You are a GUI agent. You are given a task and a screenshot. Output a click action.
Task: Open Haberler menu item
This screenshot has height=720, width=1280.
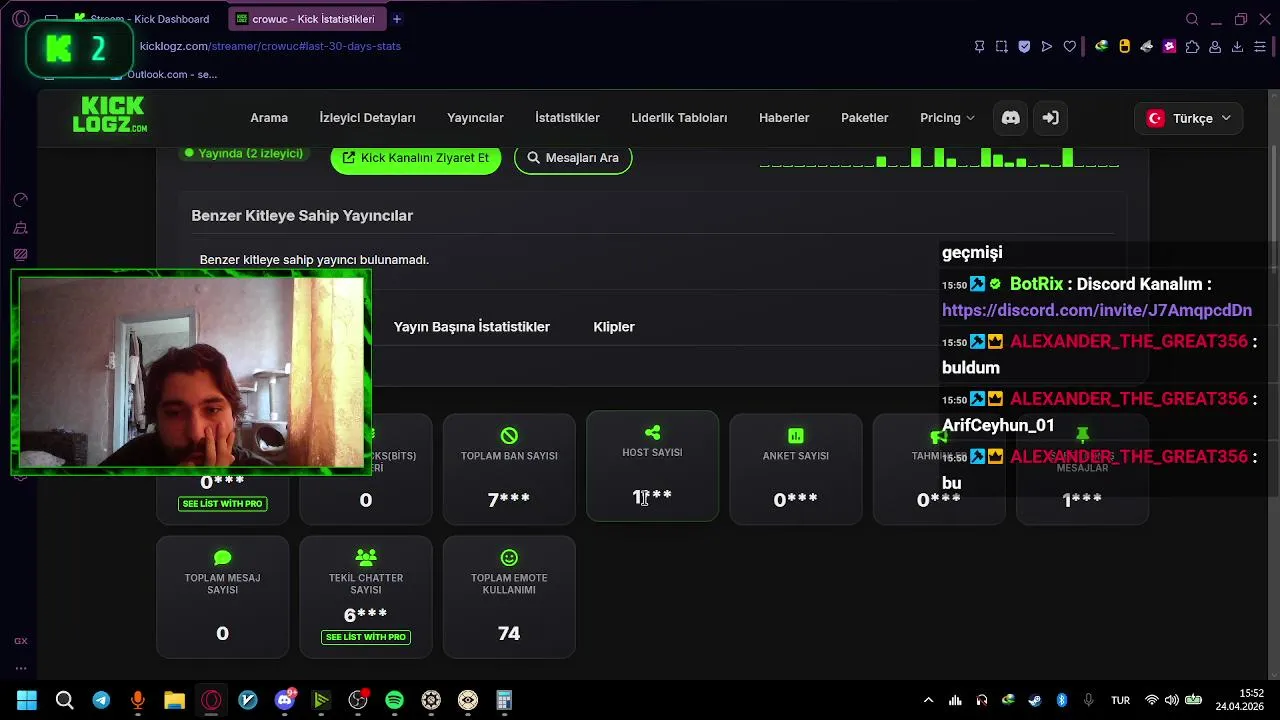(x=784, y=118)
